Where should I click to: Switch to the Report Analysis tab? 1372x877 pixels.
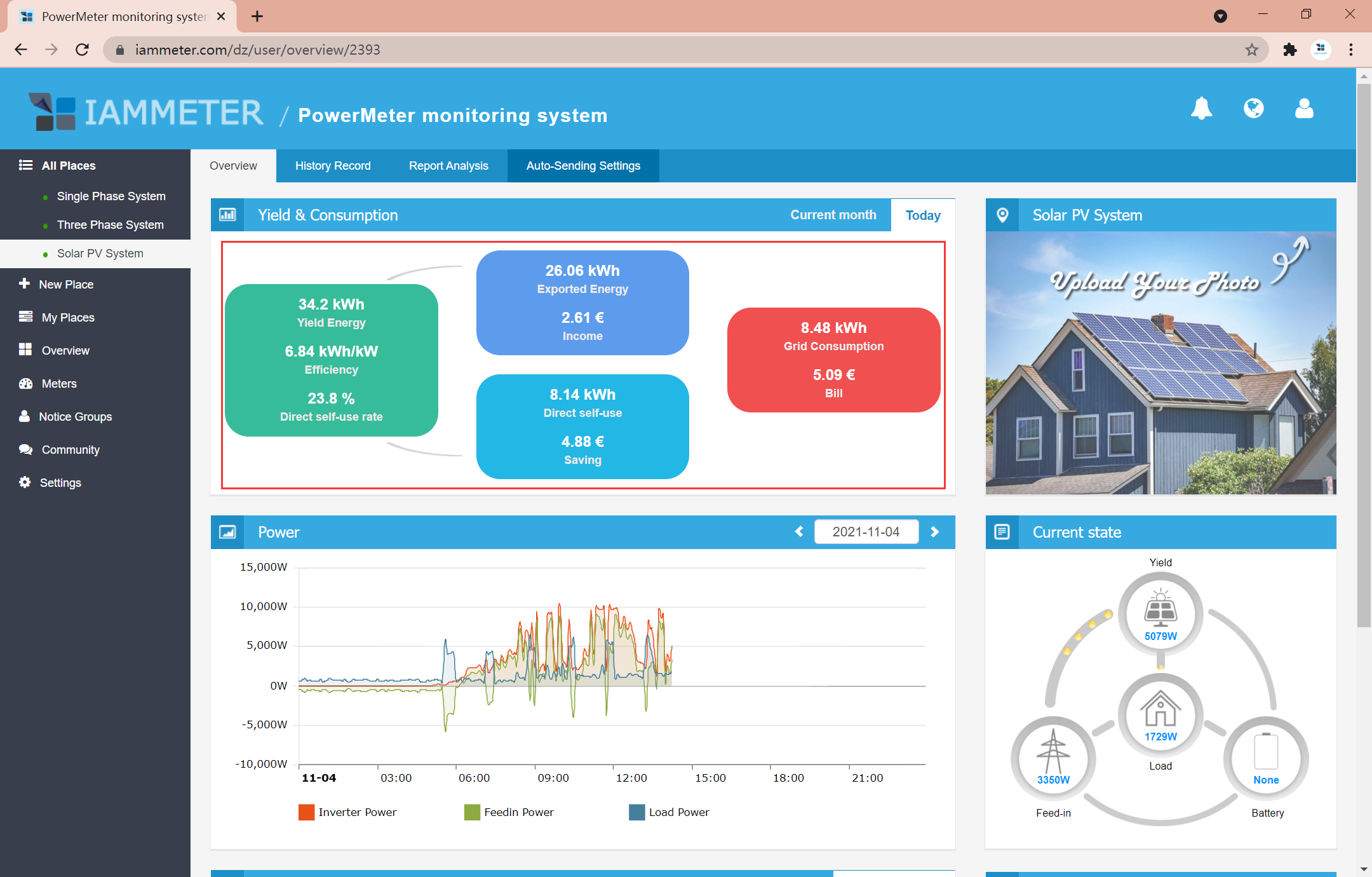448,165
